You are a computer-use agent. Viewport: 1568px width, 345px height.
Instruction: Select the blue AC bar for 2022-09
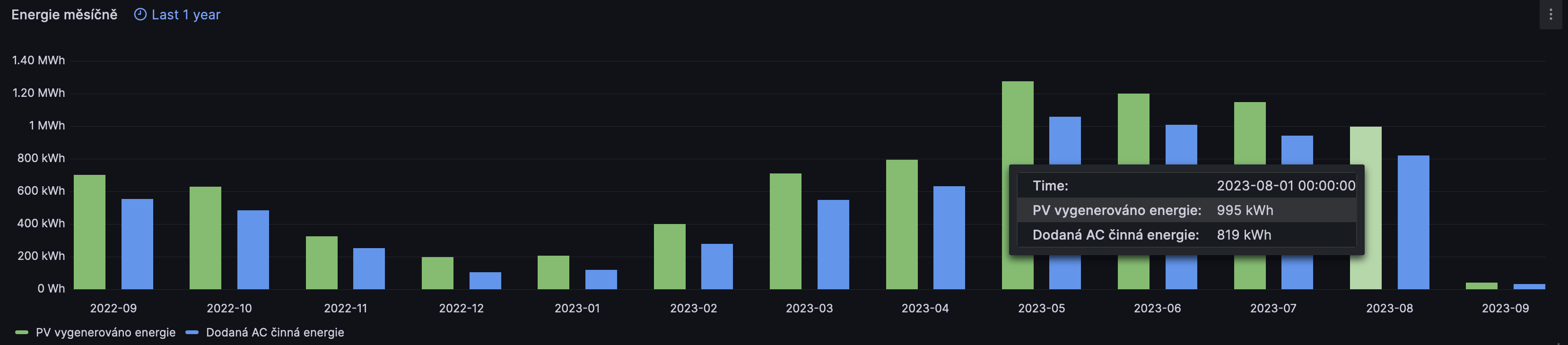[x=137, y=244]
